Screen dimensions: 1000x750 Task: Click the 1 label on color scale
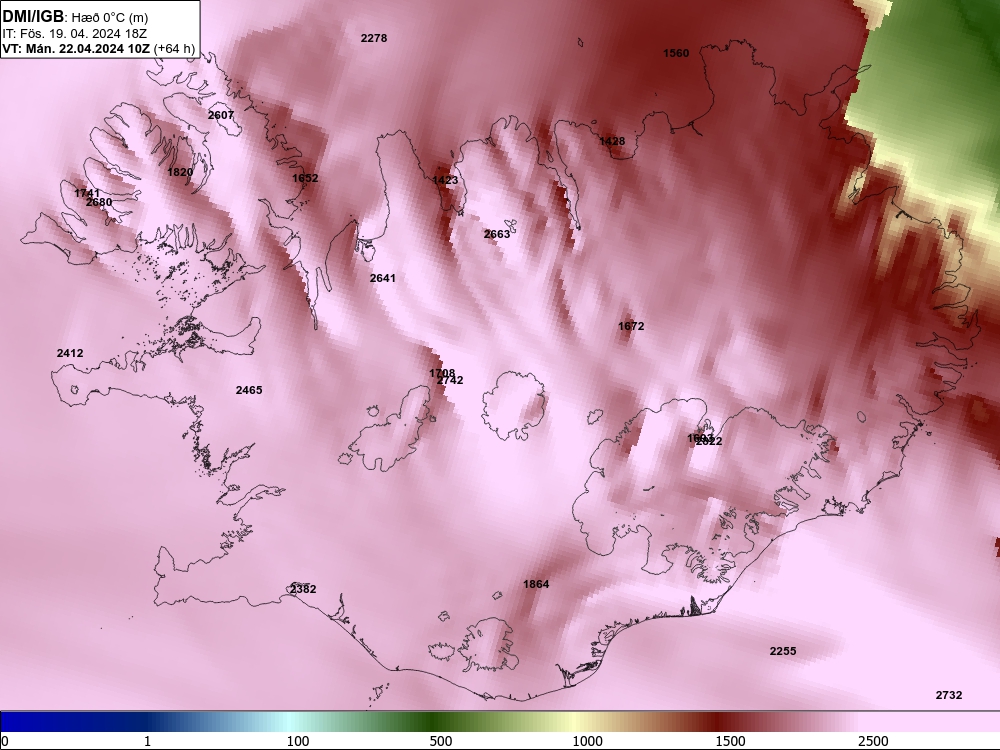click(x=147, y=741)
